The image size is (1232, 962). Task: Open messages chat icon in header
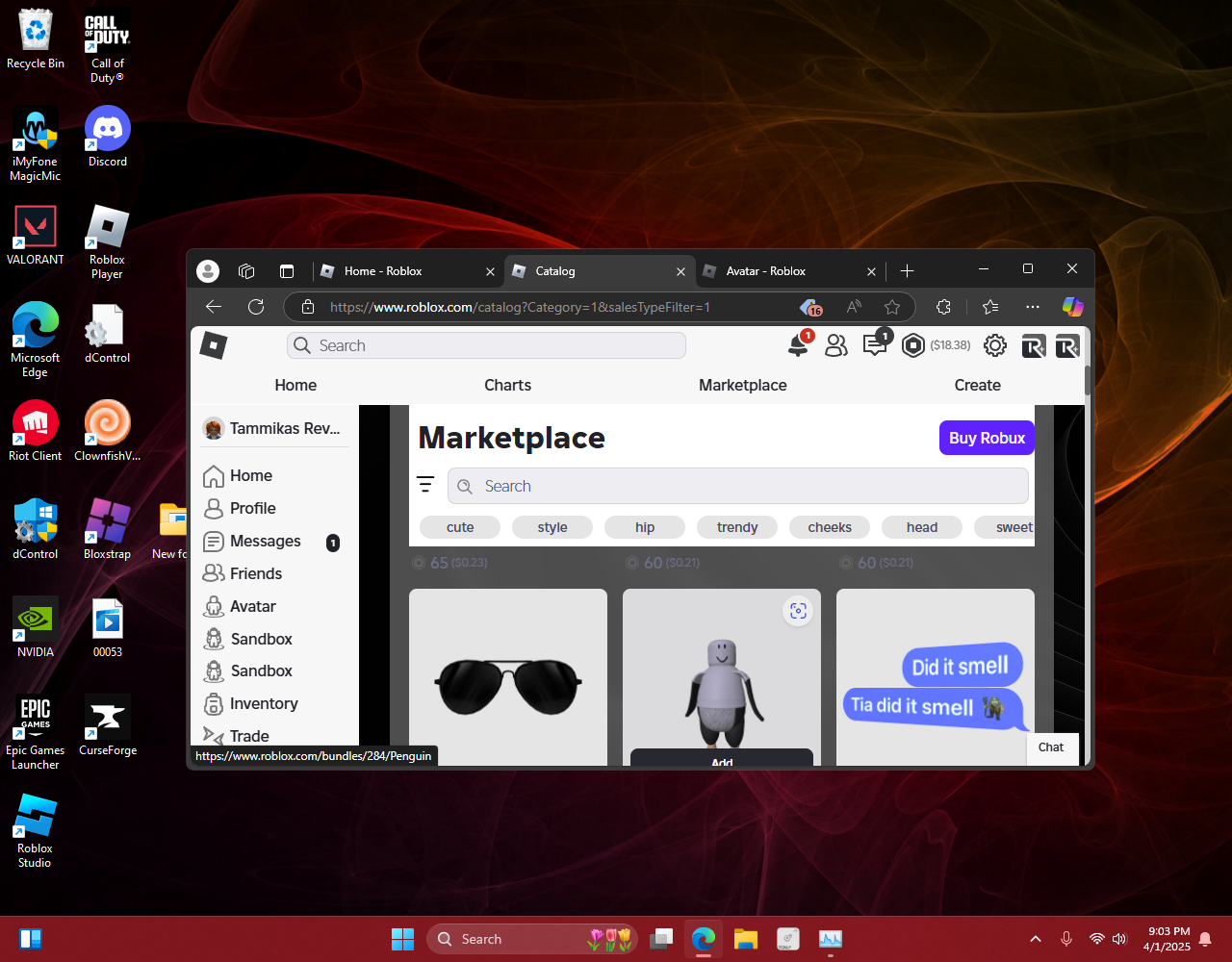pyautogui.click(x=875, y=345)
